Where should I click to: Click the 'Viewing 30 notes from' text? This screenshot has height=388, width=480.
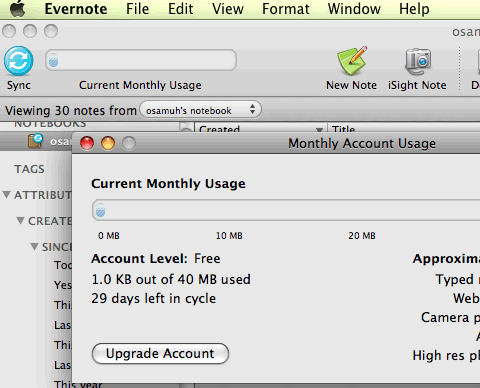point(71,110)
